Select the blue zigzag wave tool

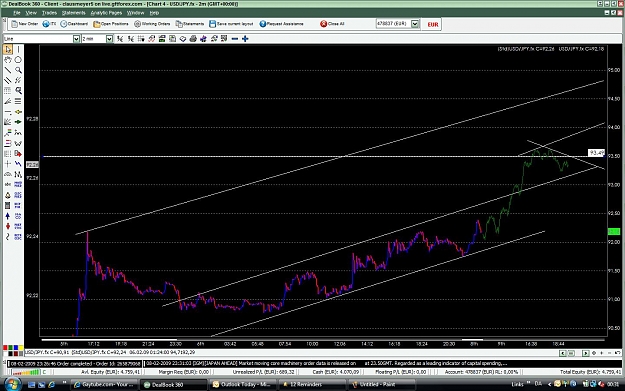(18, 164)
